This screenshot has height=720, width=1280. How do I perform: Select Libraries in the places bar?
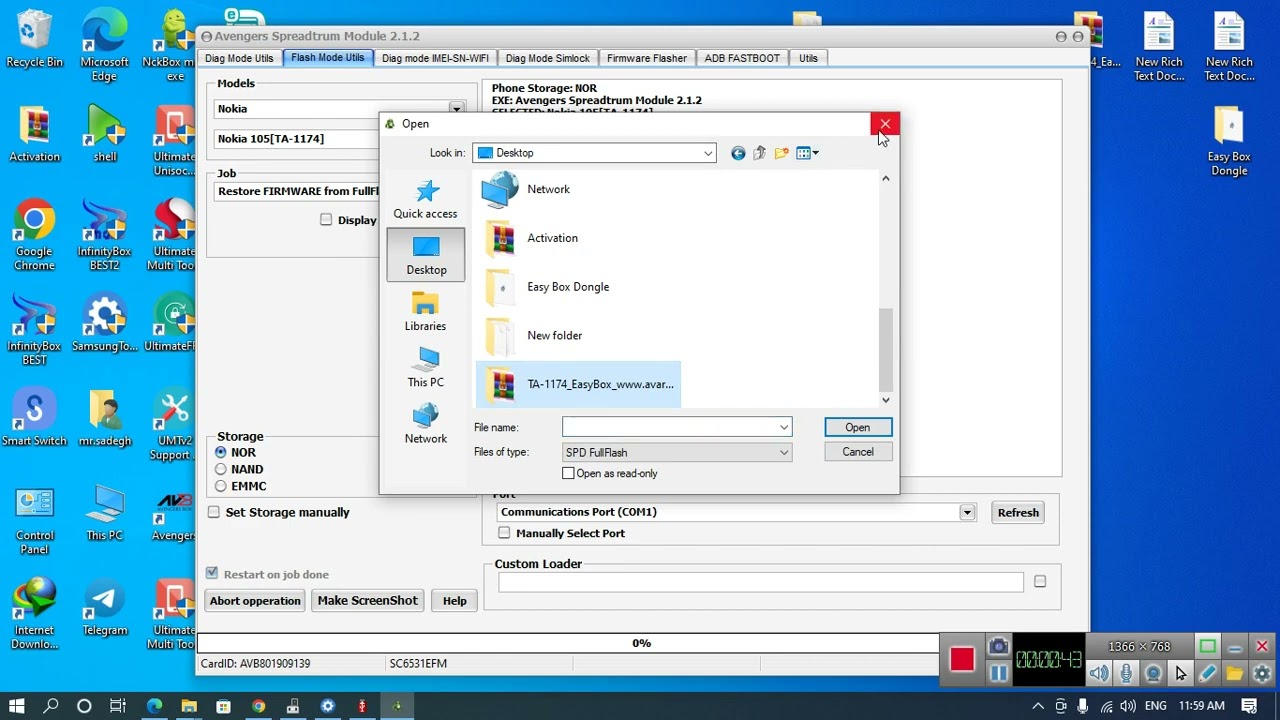click(425, 311)
